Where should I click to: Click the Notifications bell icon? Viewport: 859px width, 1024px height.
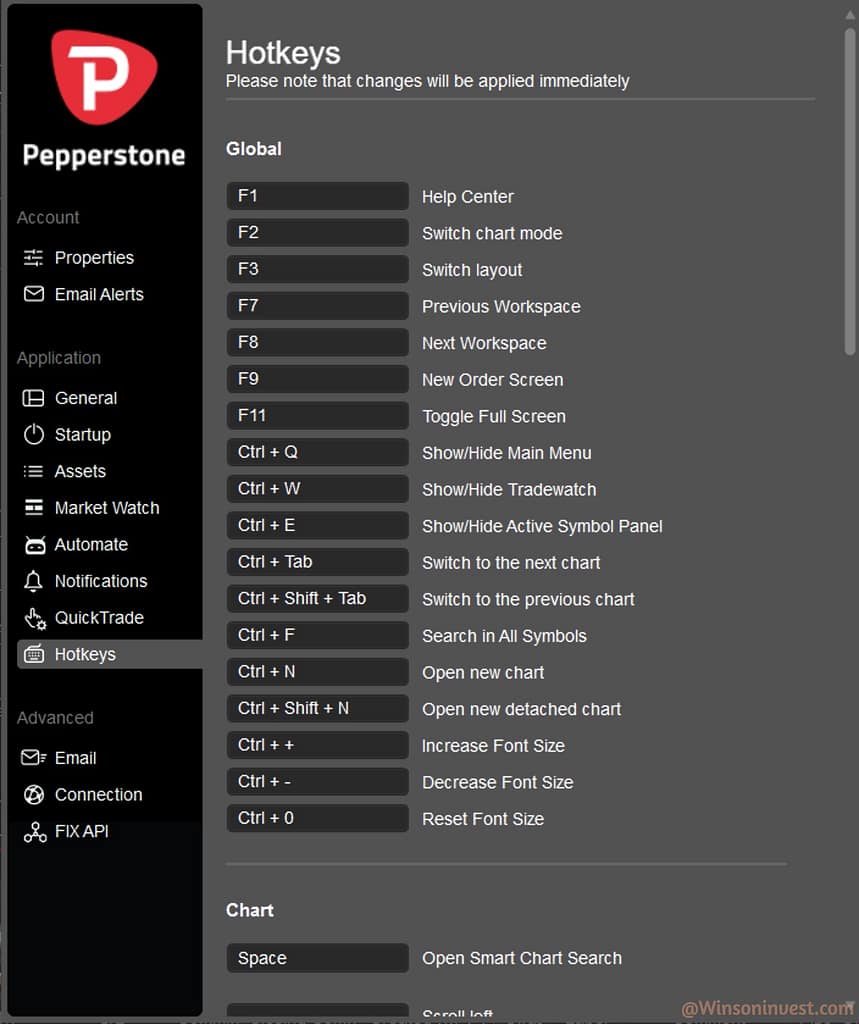pyautogui.click(x=34, y=581)
